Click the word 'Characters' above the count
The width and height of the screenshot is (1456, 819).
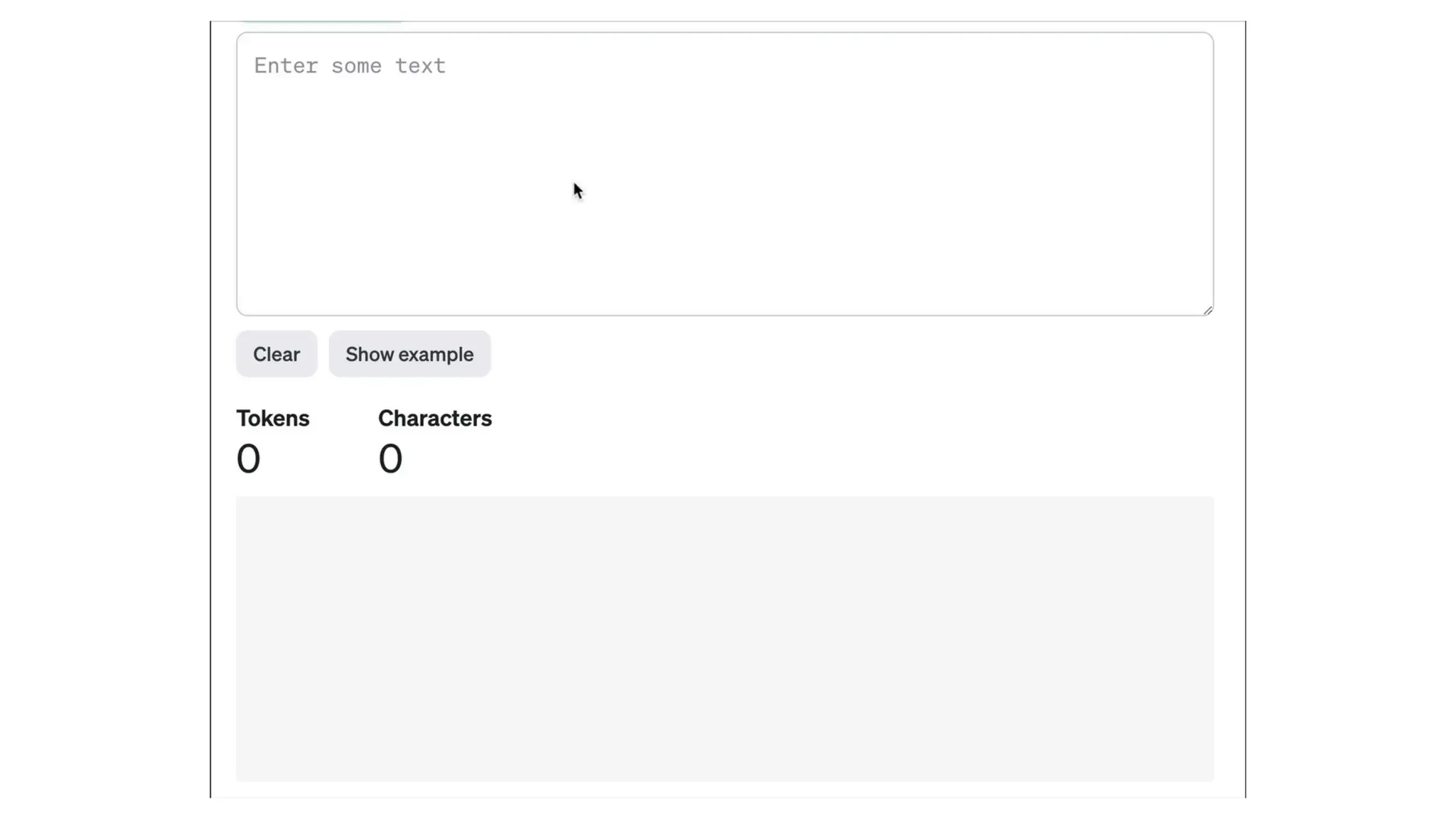point(434,418)
